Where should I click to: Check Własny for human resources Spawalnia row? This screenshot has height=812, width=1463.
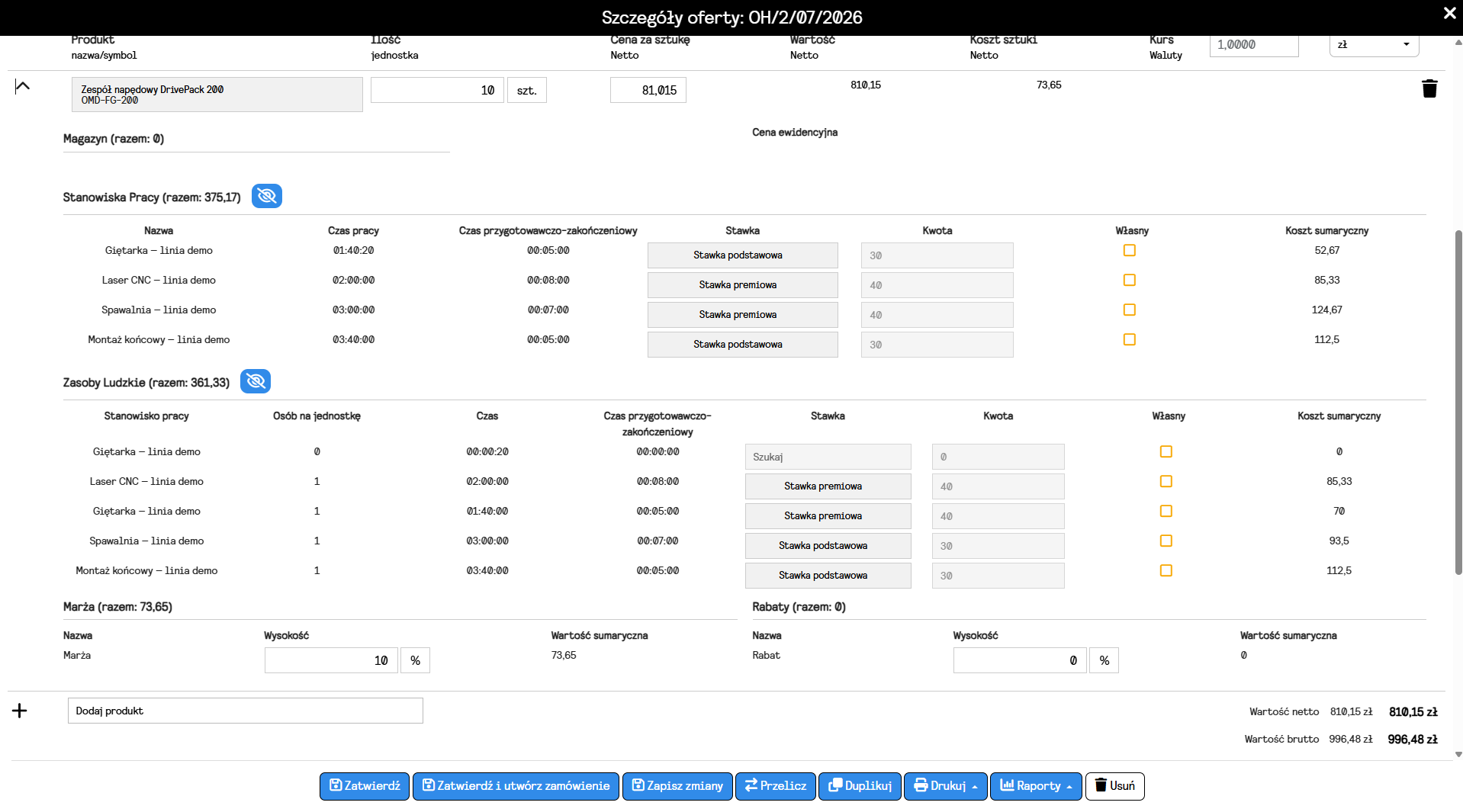(x=1166, y=541)
